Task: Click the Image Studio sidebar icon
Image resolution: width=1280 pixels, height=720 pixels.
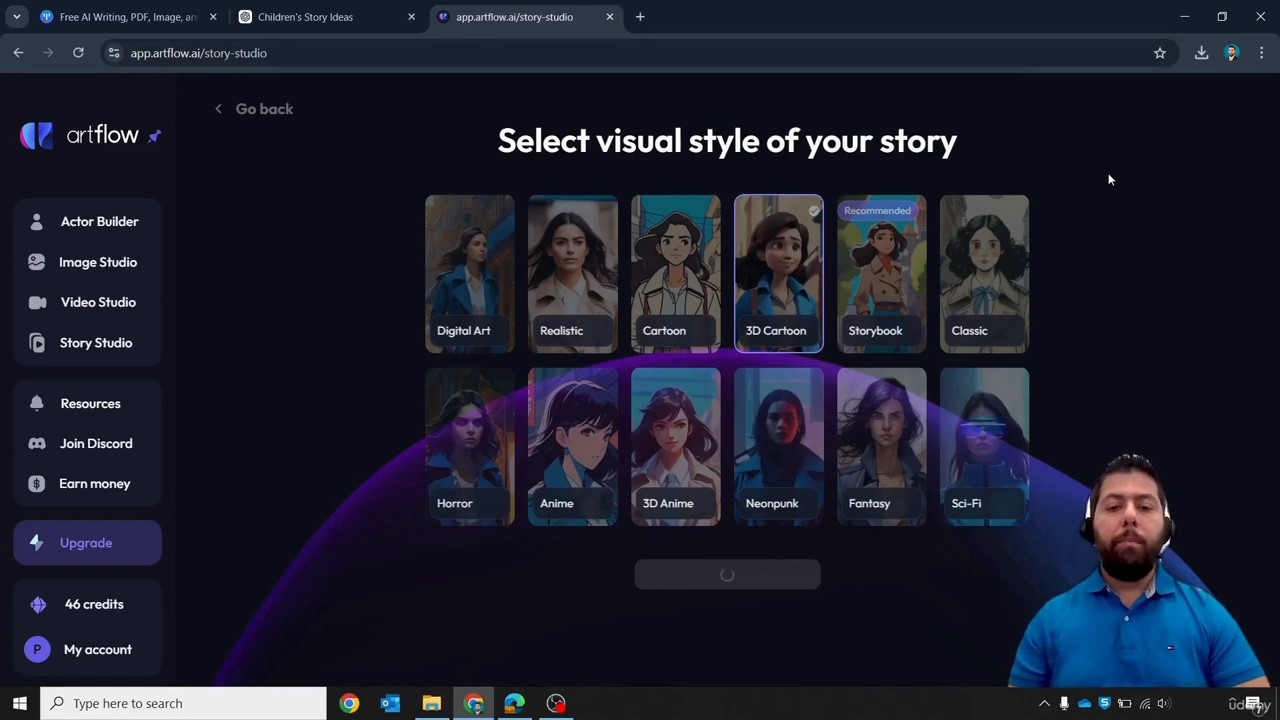Action: click(x=37, y=262)
